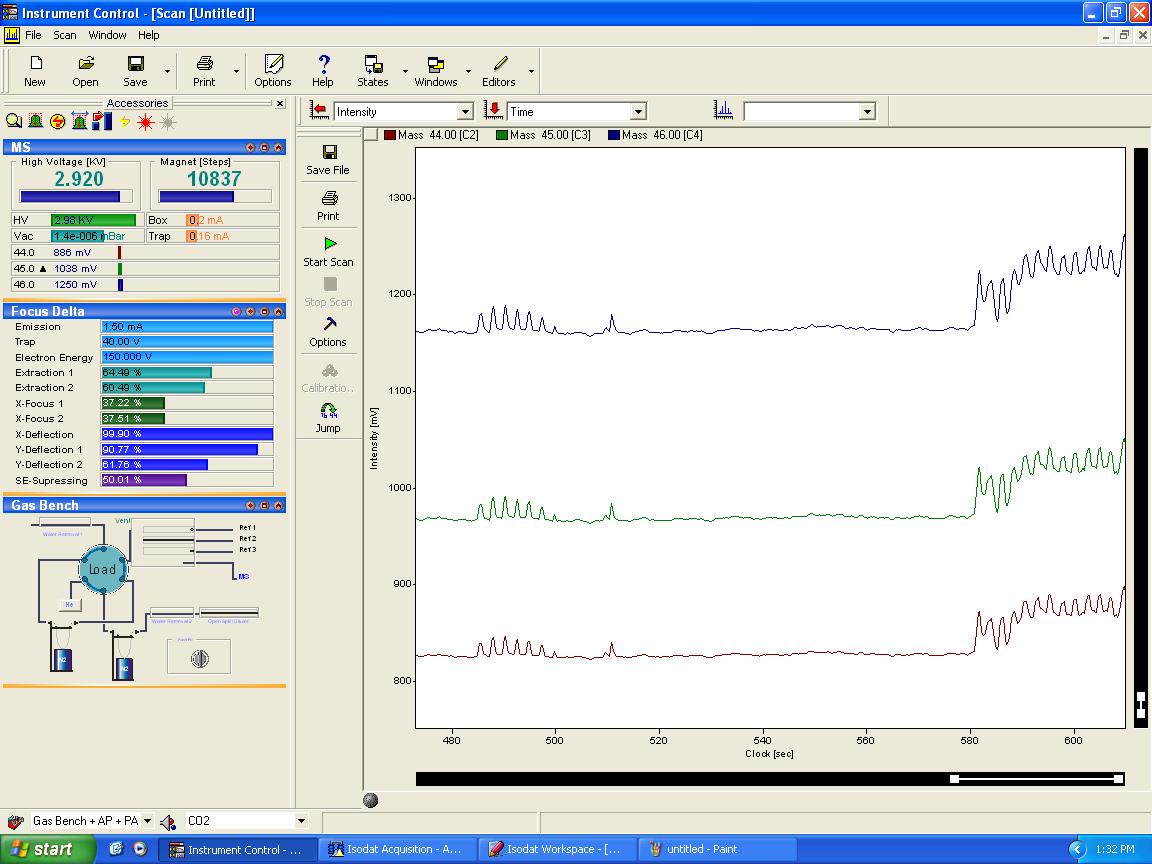Start Scan with the green play icon
Screen dimensions: 1152x864
click(329, 244)
